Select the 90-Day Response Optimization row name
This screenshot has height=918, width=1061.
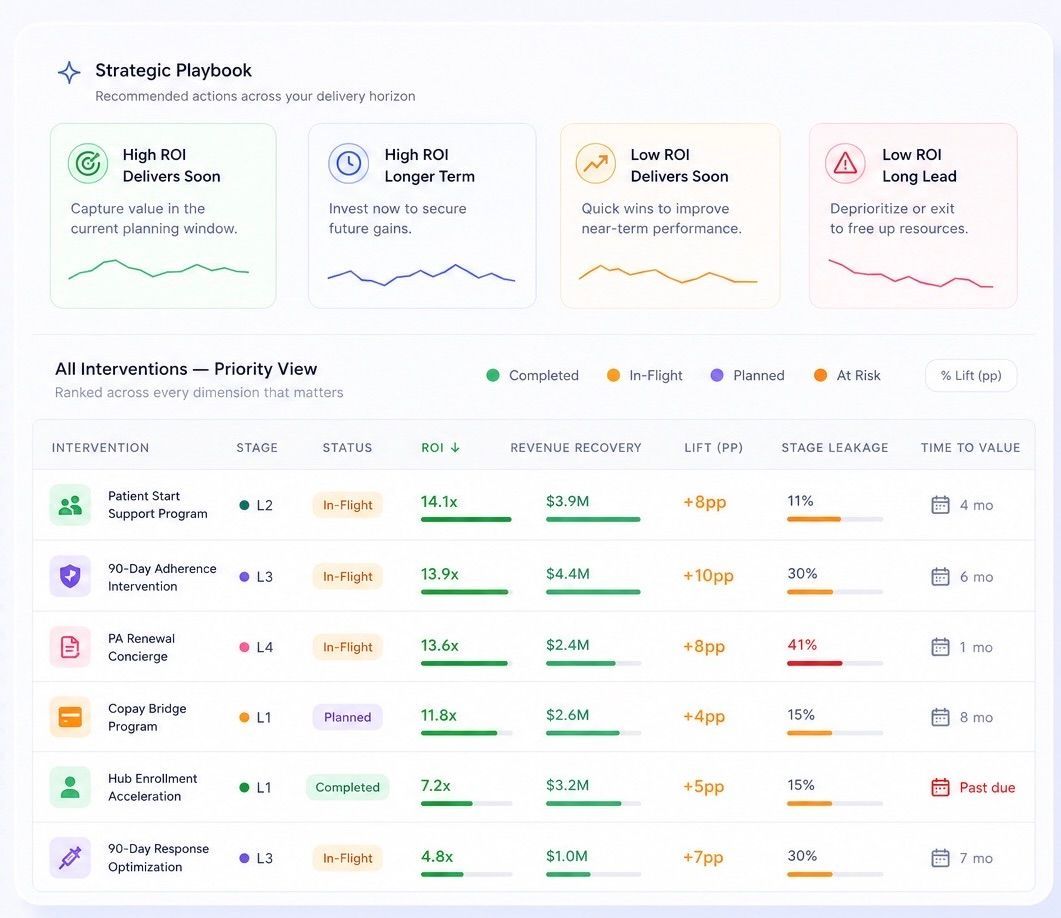[x=158, y=858]
